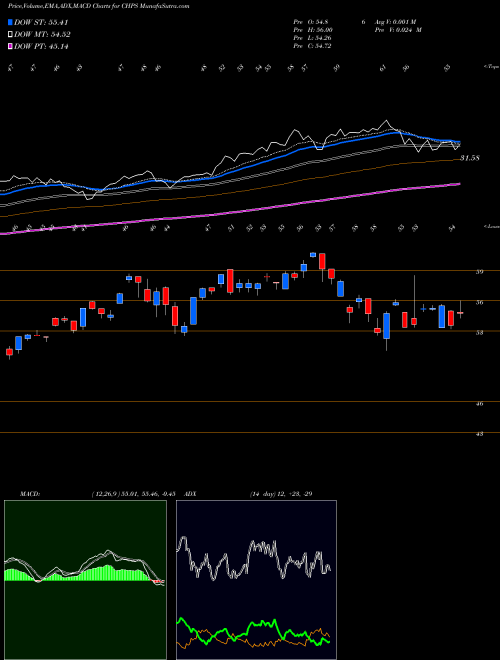Screen dimensions: 500x660
Task: Click the blue DOW ST legend swatch
Action: tap(11, 22)
